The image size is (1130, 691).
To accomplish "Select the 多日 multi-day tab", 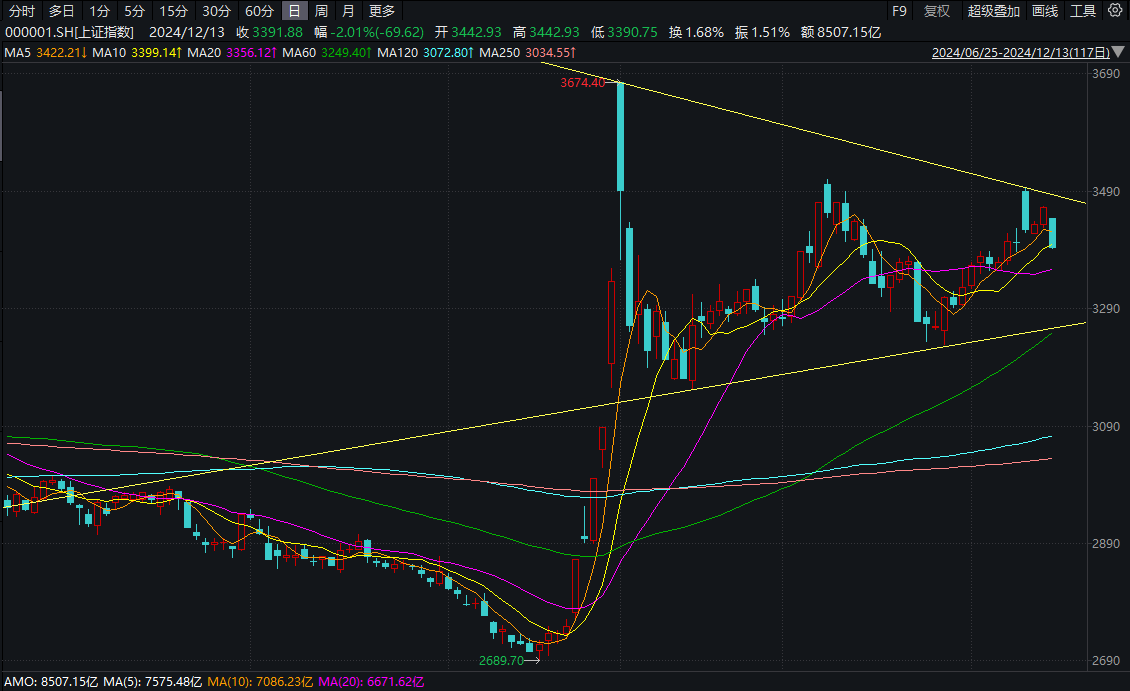I will coord(61,12).
